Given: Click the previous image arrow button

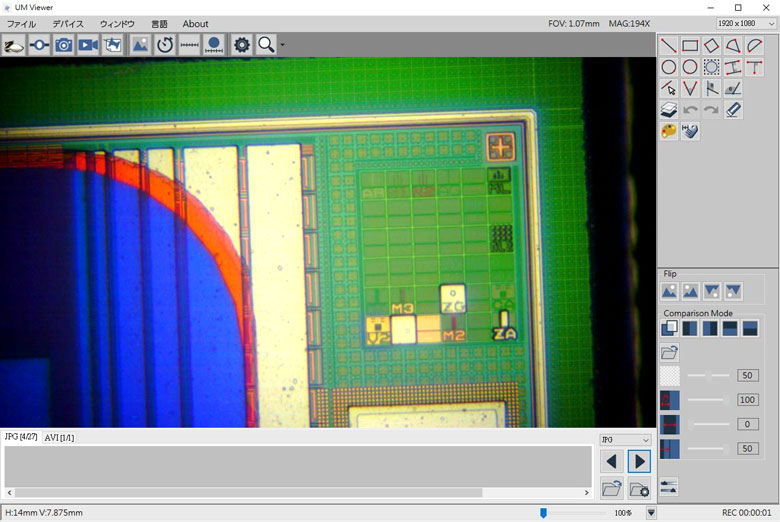Looking at the screenshot, I should tap(612, 461).
